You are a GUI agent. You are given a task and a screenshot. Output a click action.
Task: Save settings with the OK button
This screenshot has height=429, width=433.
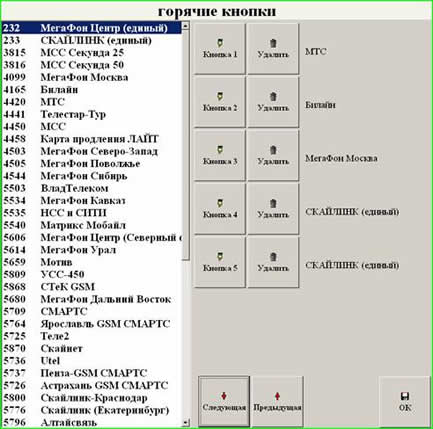(405, 401)
